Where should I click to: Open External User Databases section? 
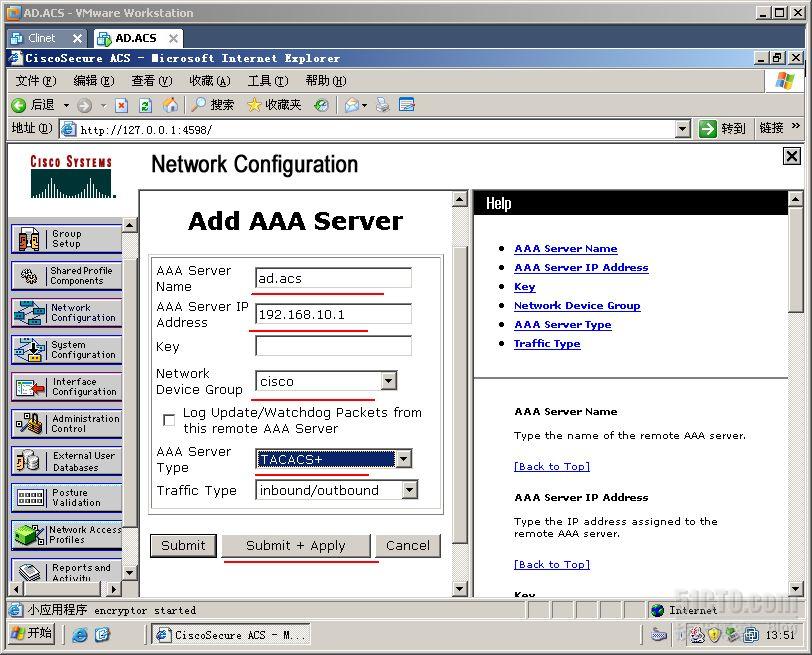coord(66,461)
